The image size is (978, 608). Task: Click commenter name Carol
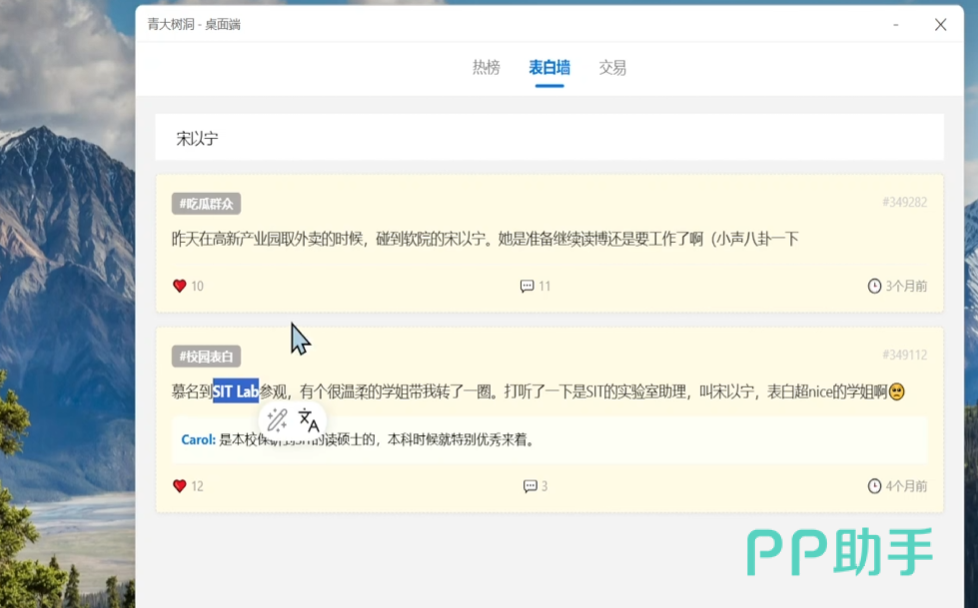(x=198, y=439)
